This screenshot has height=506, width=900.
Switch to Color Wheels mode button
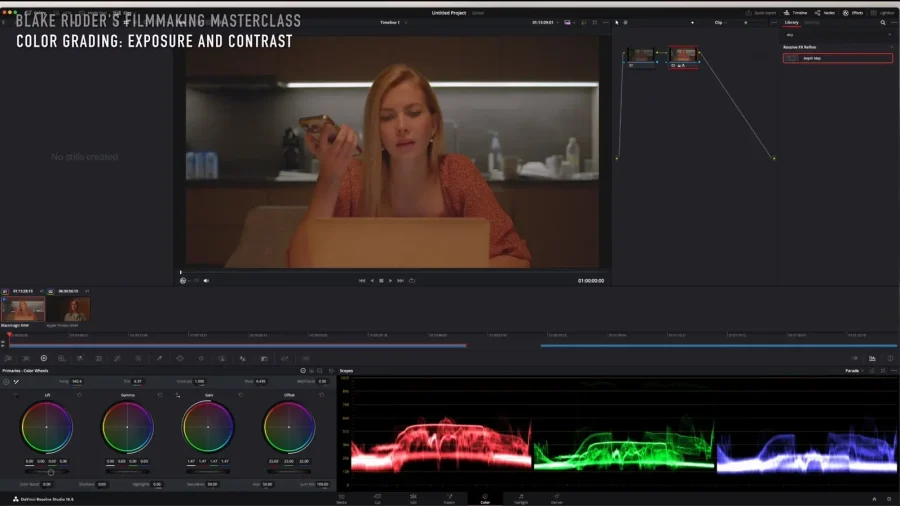pyautogui.click(x=303, y=371)
